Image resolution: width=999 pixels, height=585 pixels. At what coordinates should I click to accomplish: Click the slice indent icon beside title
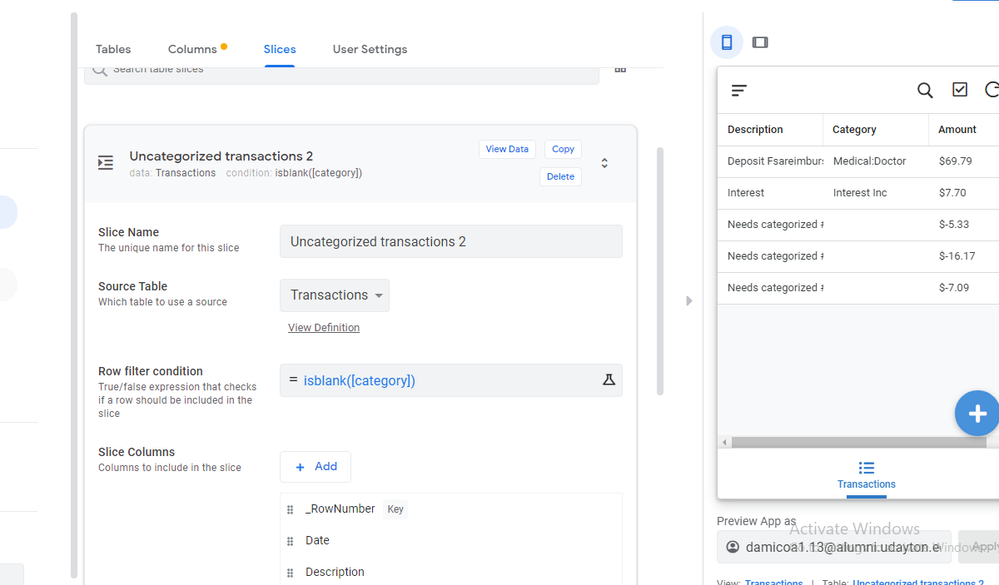pos(106,162)
